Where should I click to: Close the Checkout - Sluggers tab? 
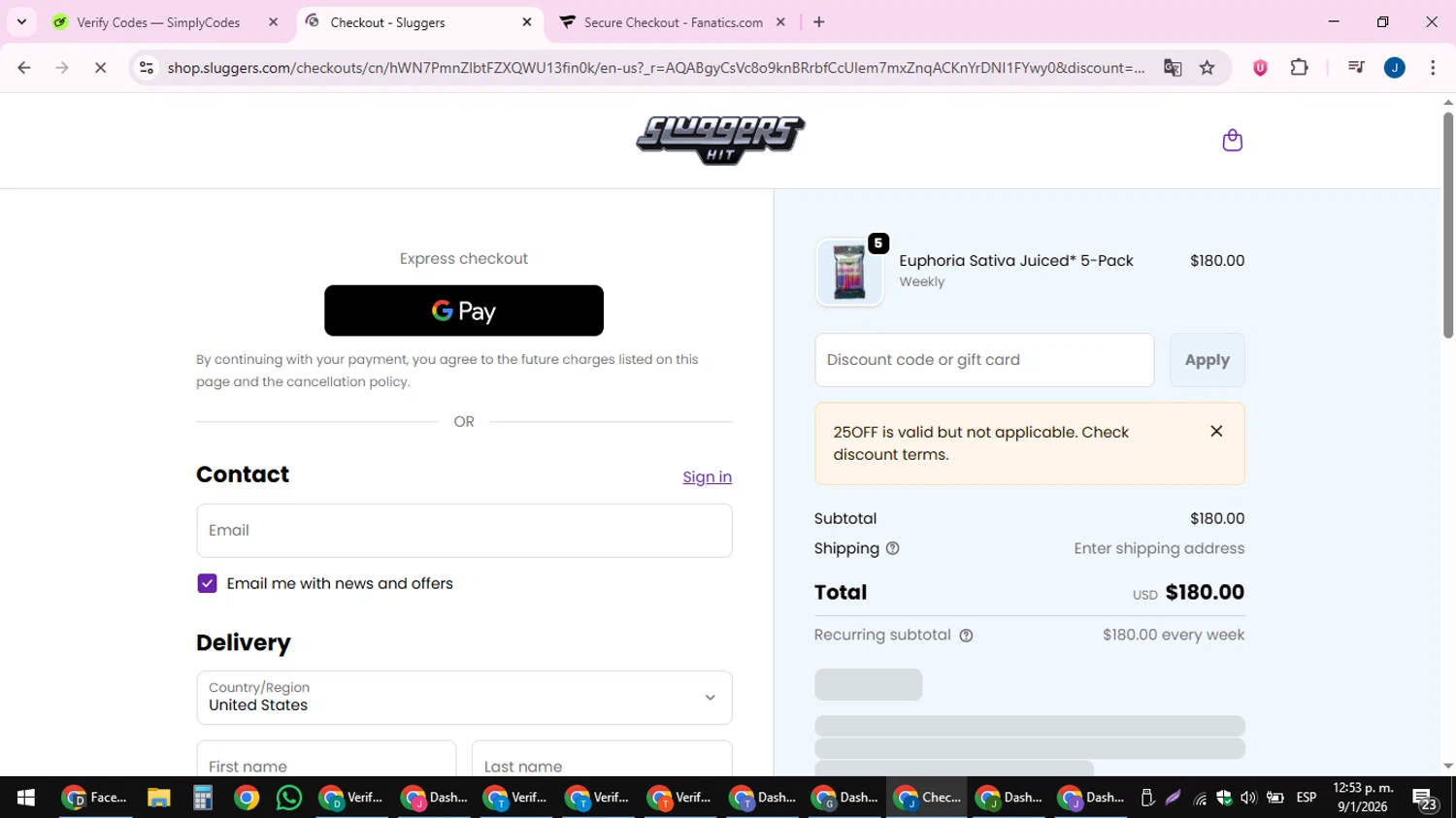pyautogui.click(x=527, y=22)
